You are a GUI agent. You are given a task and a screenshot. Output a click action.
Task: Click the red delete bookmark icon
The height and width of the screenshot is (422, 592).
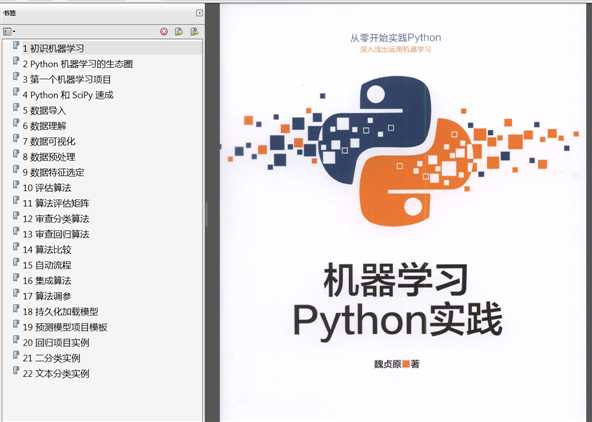click(164, 31)
